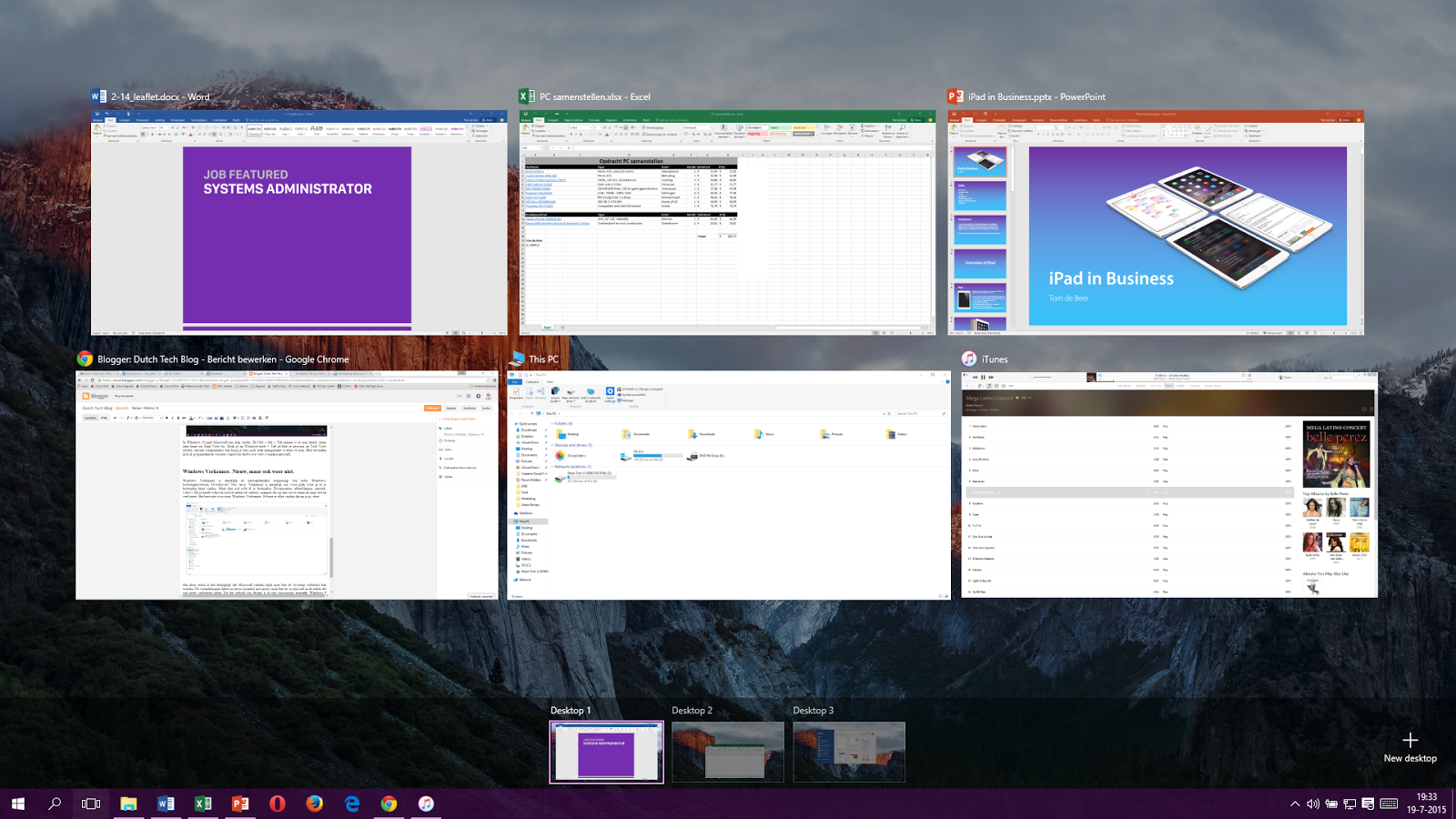The image size is (1456, 819).
Task: Open Search with the magnifier icon
Action: pyautogui.click(x=55, y=804)
